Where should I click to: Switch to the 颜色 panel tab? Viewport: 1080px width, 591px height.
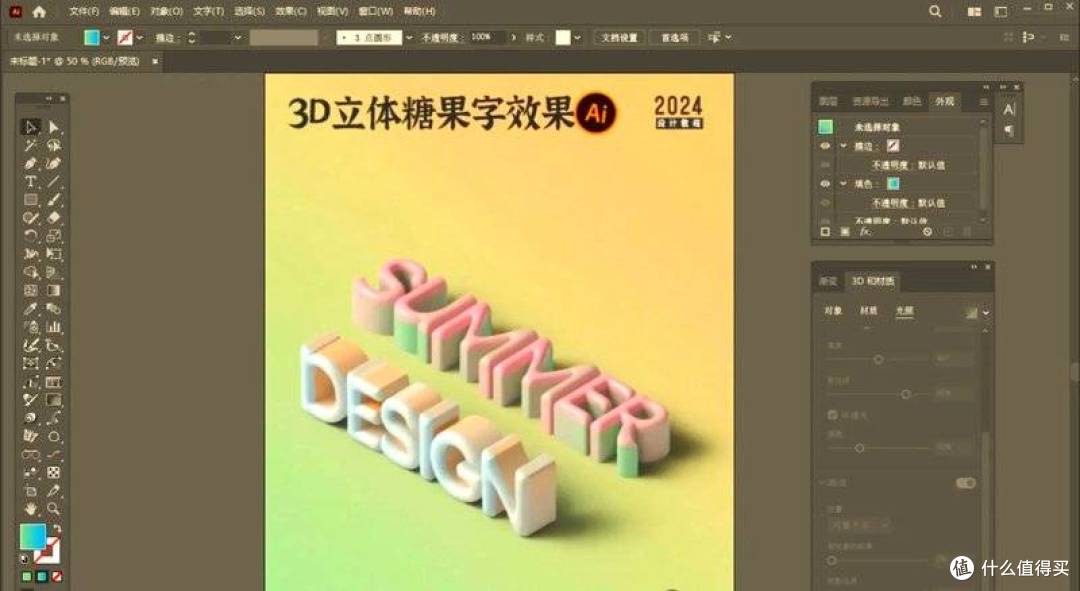912,101
